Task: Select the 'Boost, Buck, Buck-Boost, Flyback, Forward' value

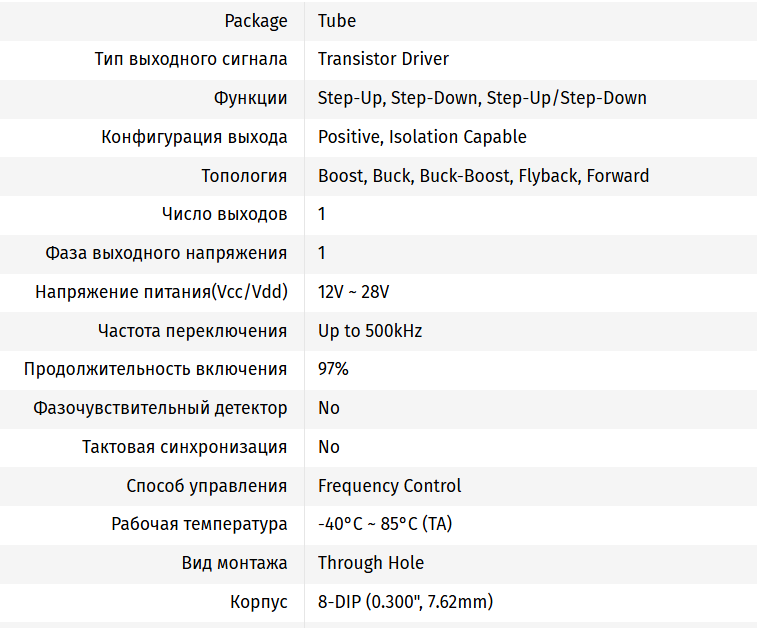Action: click(483, 176)
